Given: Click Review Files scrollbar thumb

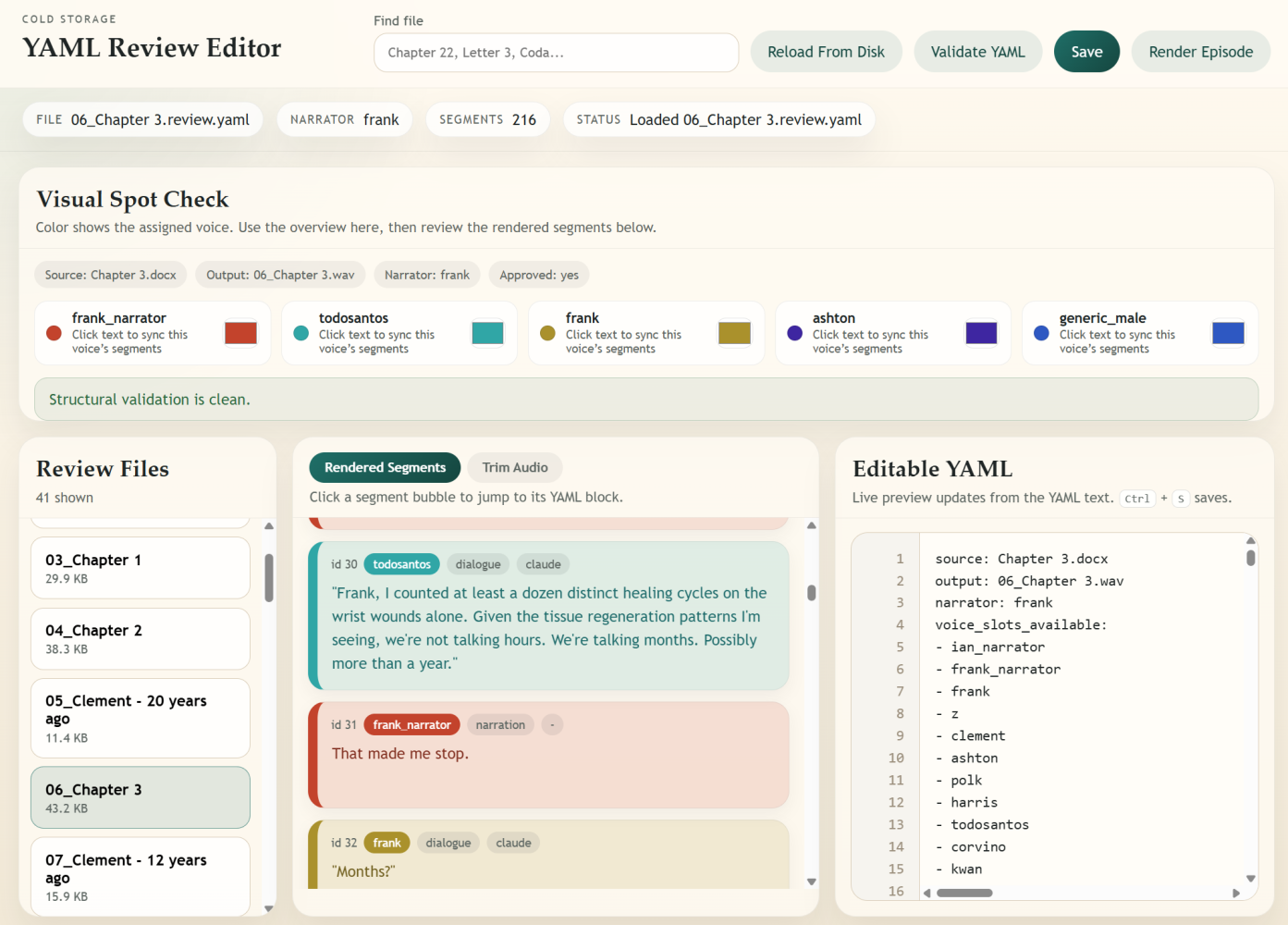Looking at the screenshot, I should (269, 578).
